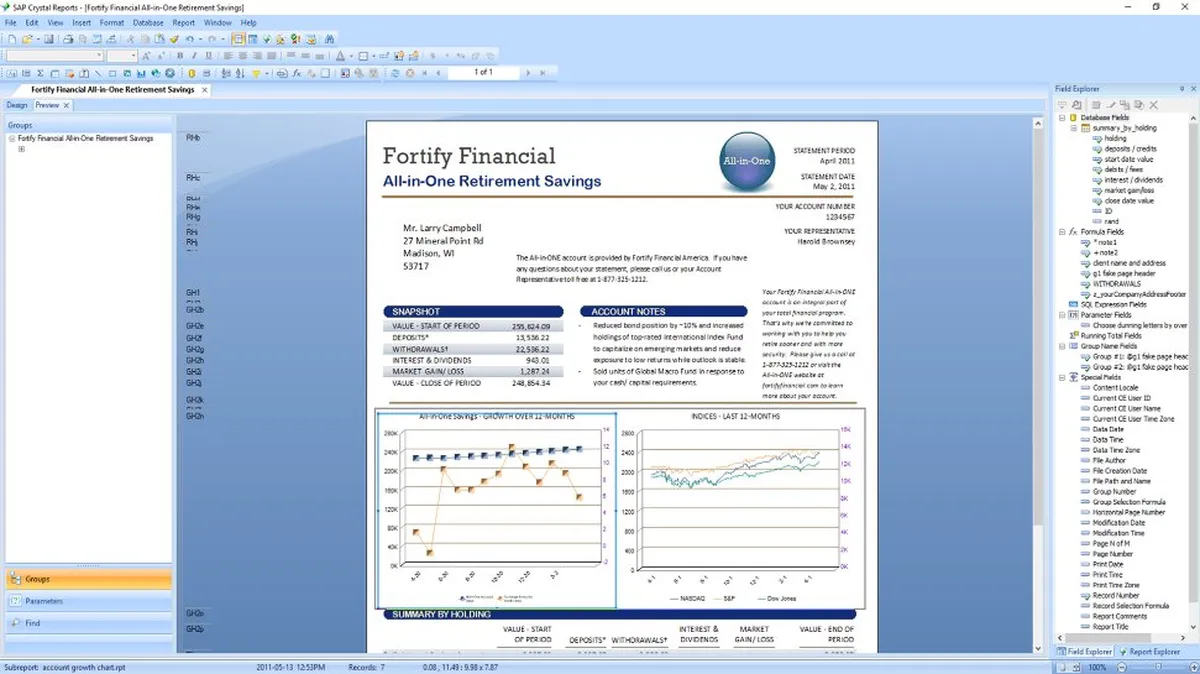Image resolution: width=1200 pixels, height=674 pixels.
Task: Go to the next page arrow
Action: [x=528, y=73]
